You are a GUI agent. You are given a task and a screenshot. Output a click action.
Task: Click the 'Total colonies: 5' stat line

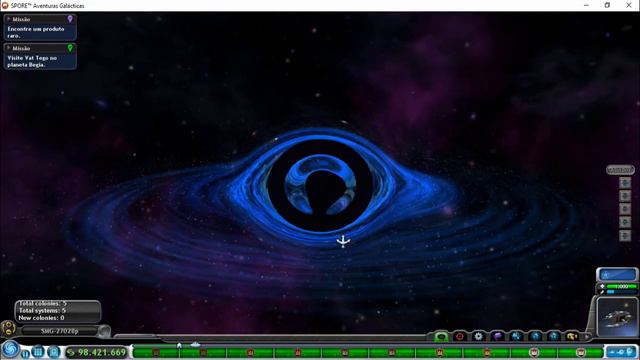(43, 304)
